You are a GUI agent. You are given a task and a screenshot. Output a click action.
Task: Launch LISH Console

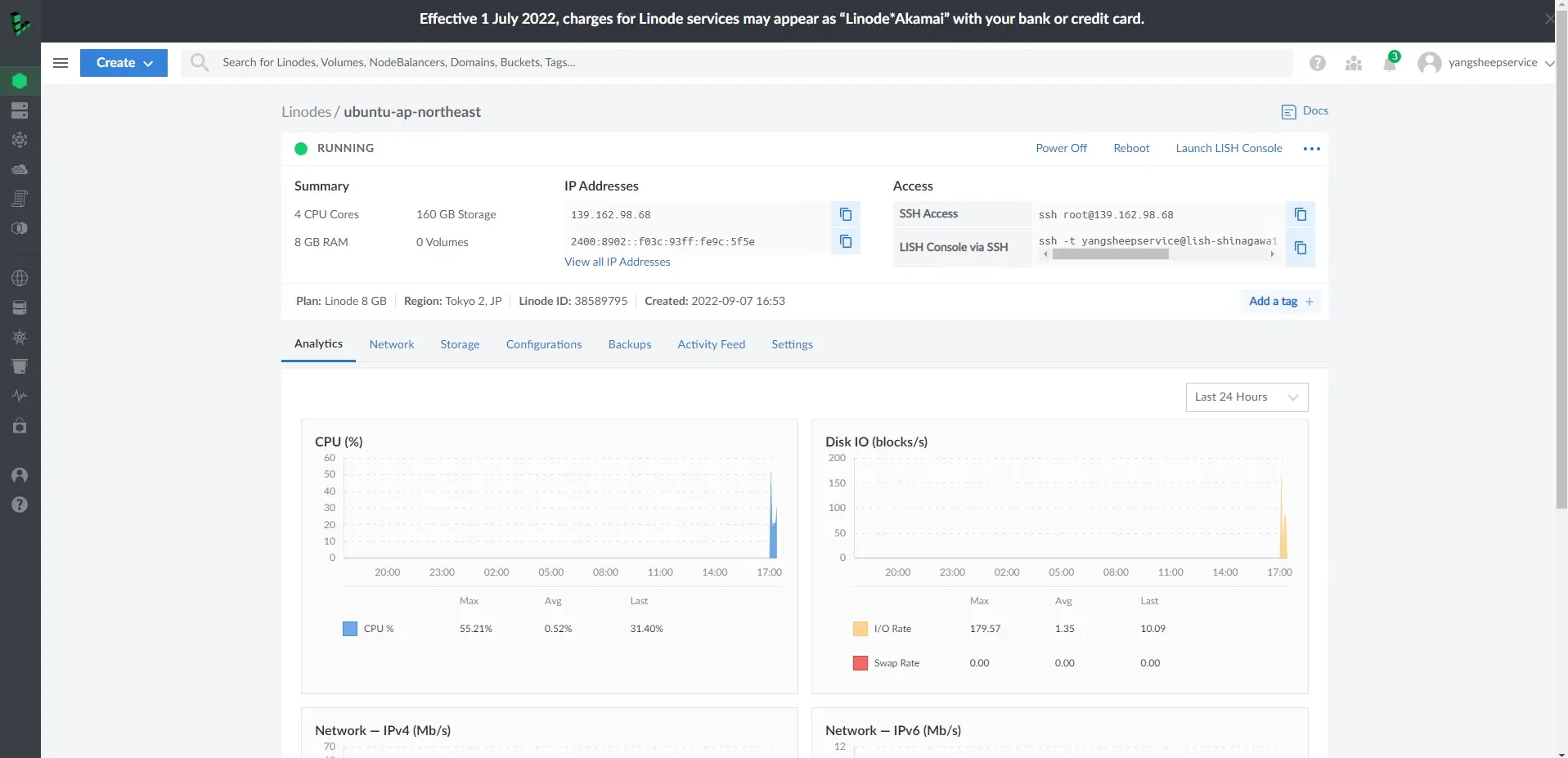coord(1229,149)
